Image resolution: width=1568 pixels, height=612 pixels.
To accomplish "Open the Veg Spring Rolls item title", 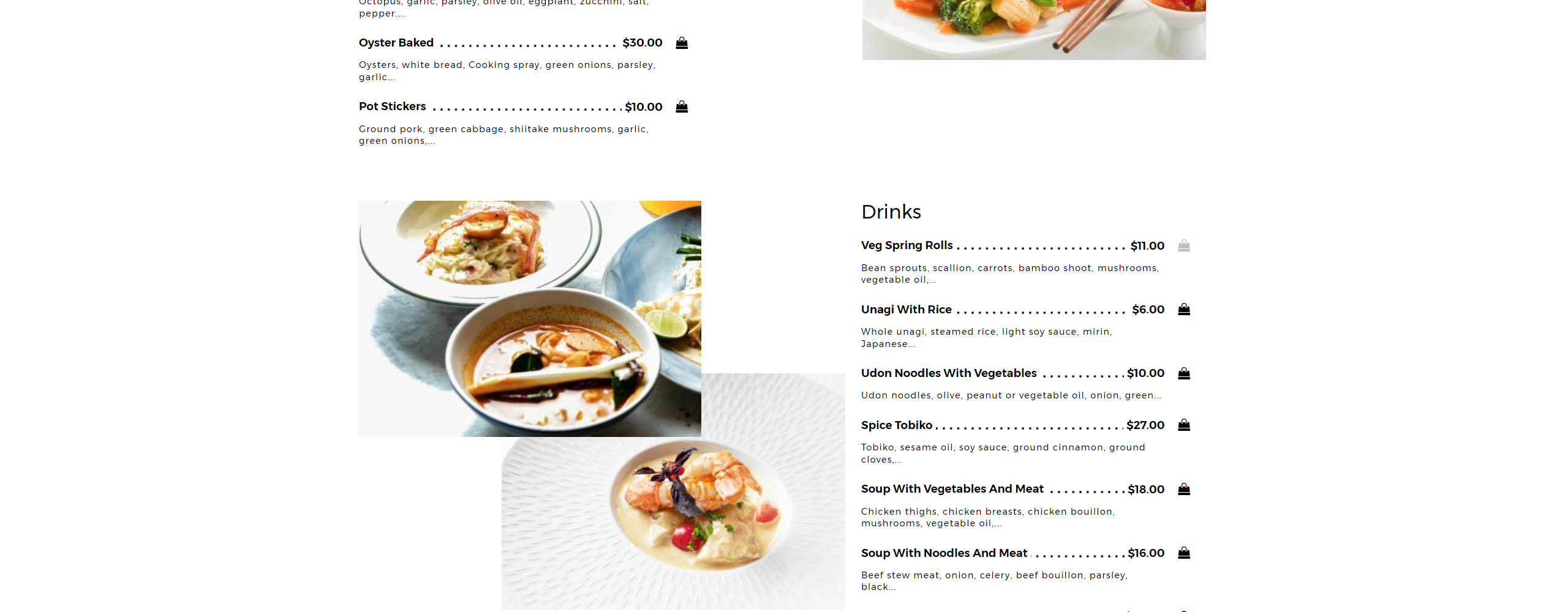I will (x=907, y=245).
